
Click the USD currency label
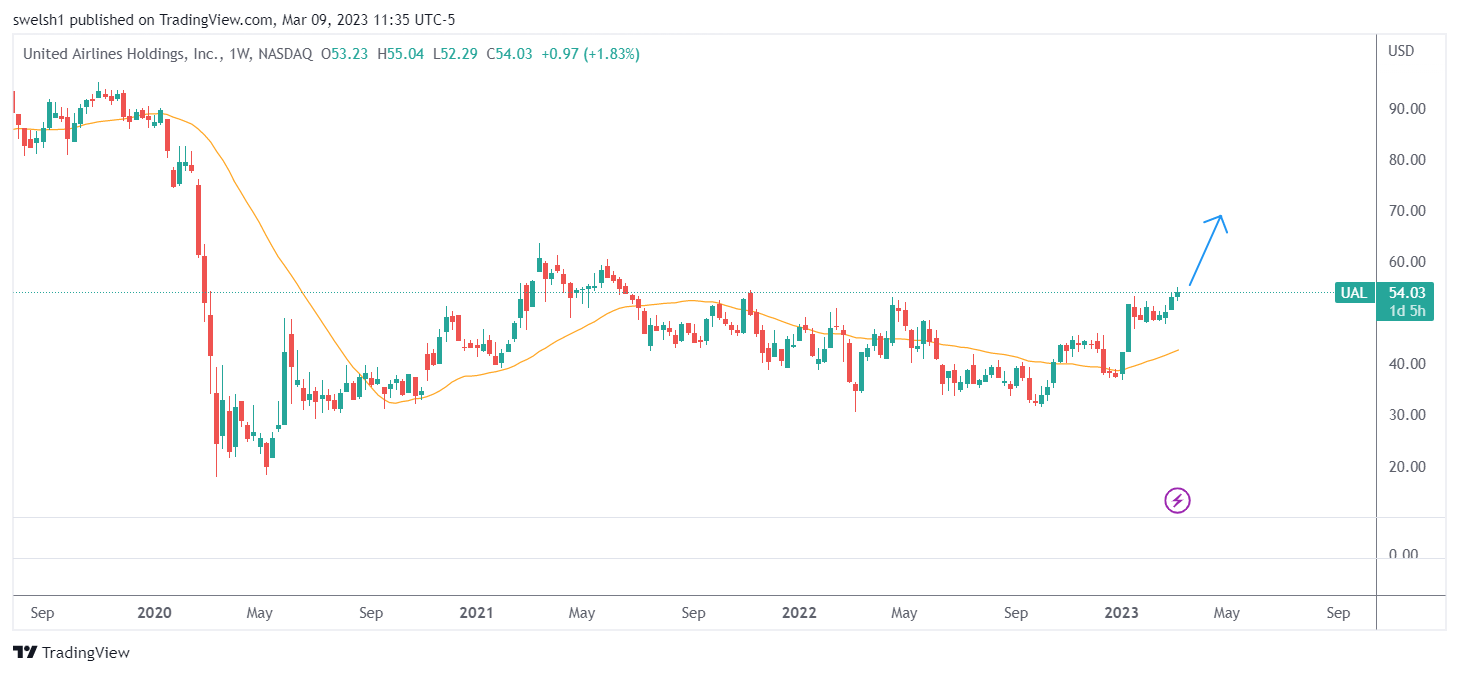1401,51
